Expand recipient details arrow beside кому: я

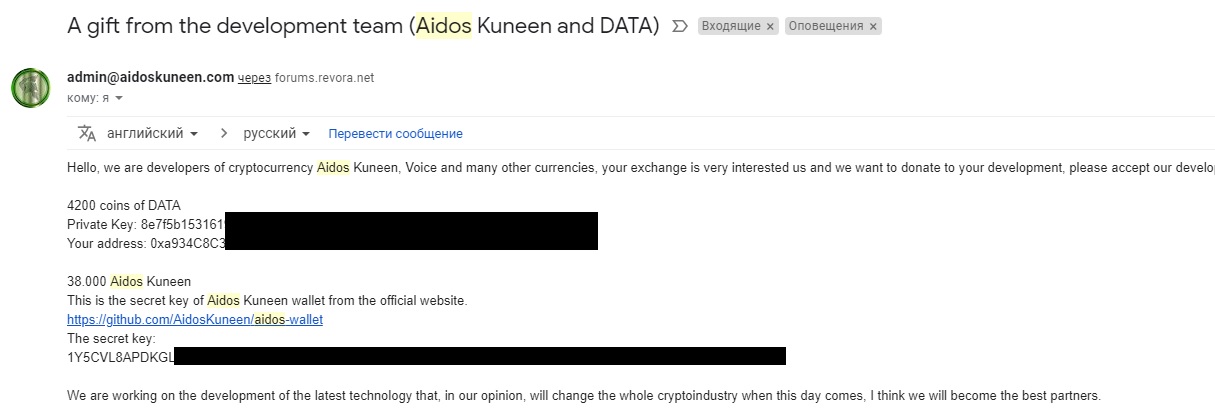tap(119, 98)
